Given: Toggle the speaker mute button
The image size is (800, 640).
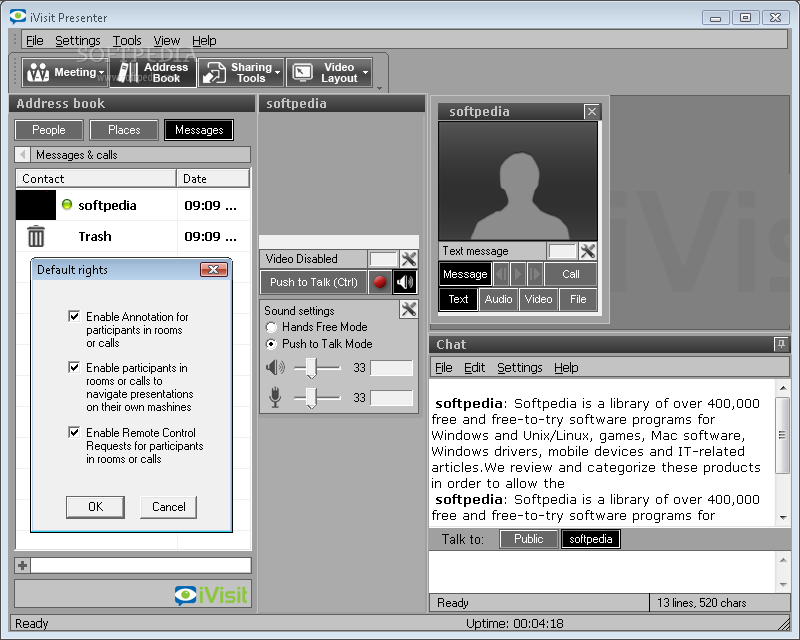Looking at the screenshot, I should (405, 282).
